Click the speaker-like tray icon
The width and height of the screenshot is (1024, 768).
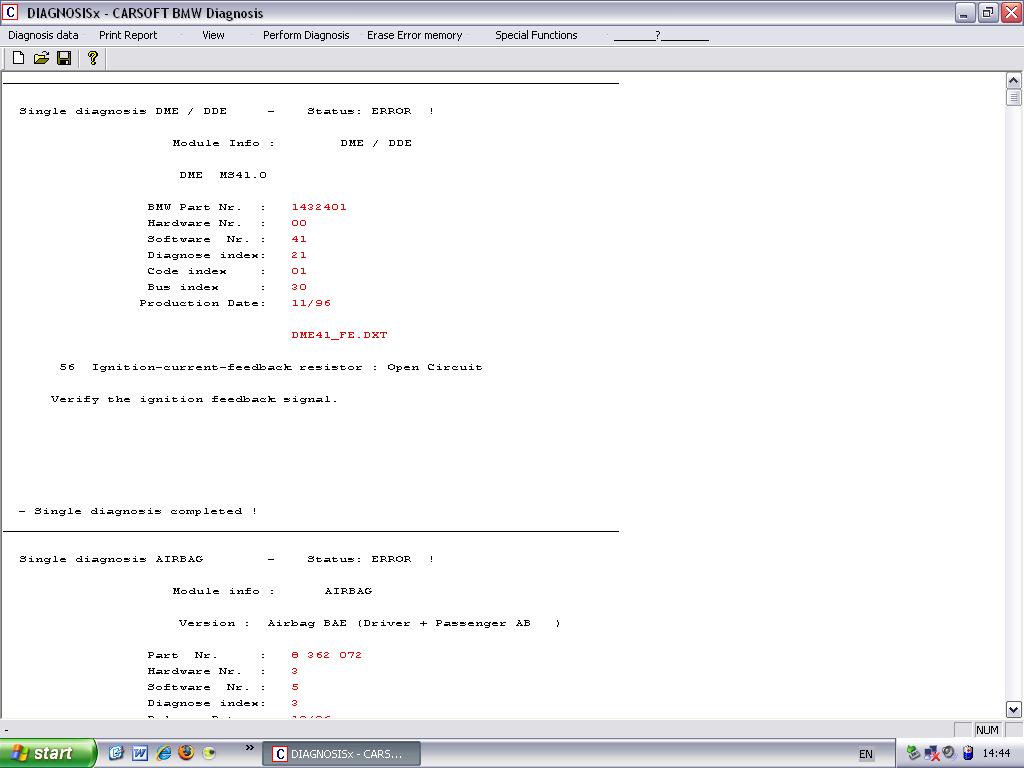tap(949, 753)
